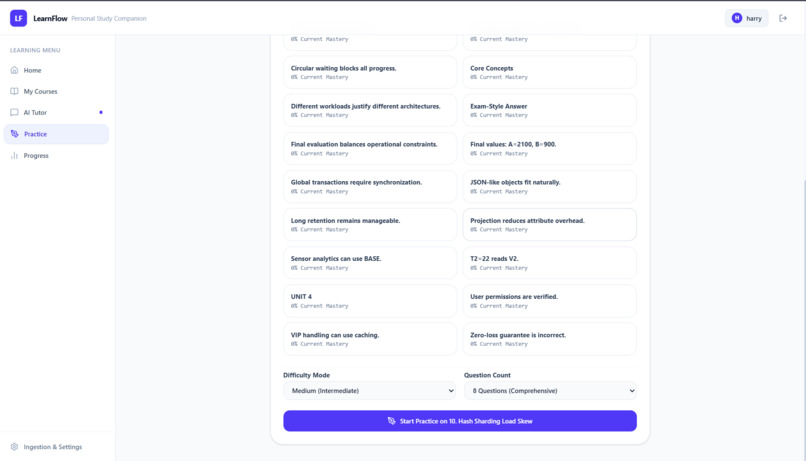Select 'Projection reduces attribute overhead.' card
The image size is (806, 461).
click(x=549, y=225)
